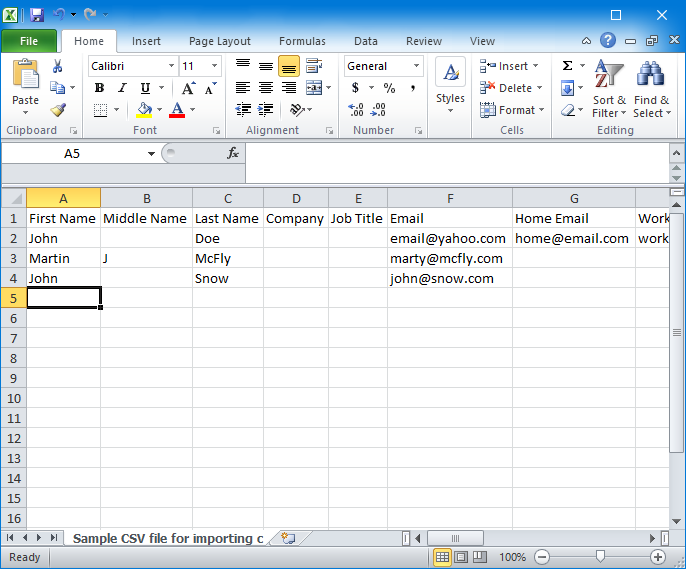Click Decrease Decimal icon
Screen dimensions: 686x569
[x=378, y=109]
